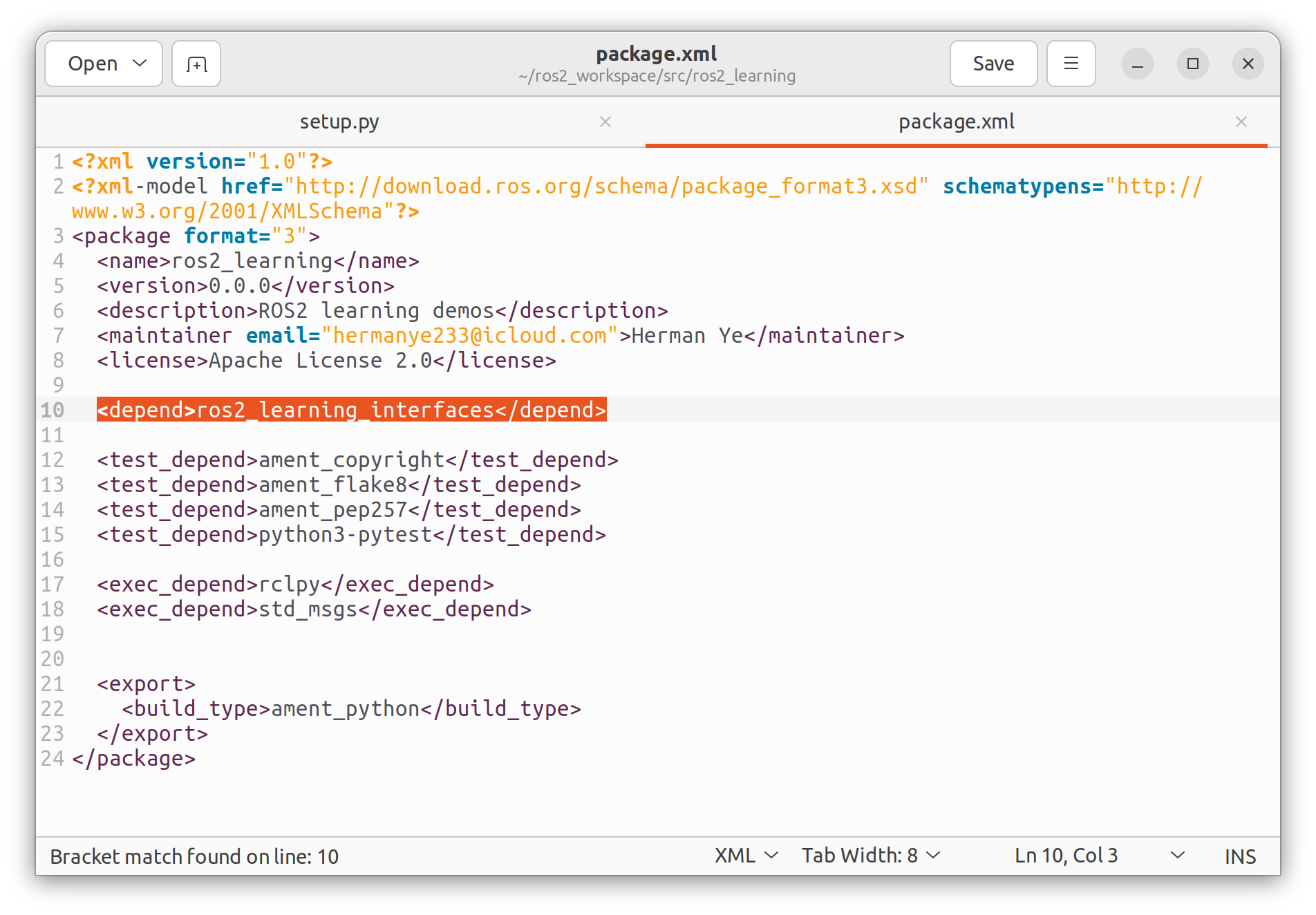Viewport: 1316px width, 915px height.
Task: Click the test_depend ament_flake8 line
Action: point(339,484)
